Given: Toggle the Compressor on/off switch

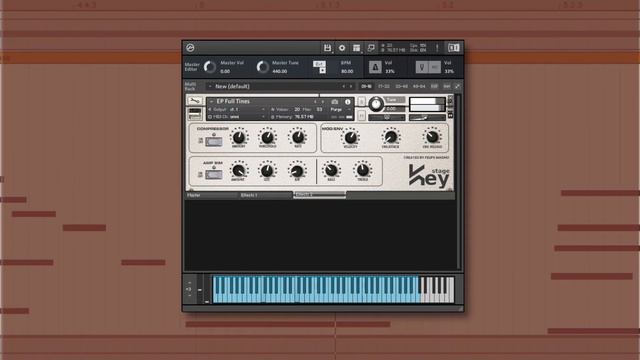Looking at the screenshot, I should [x=213, y=141].
